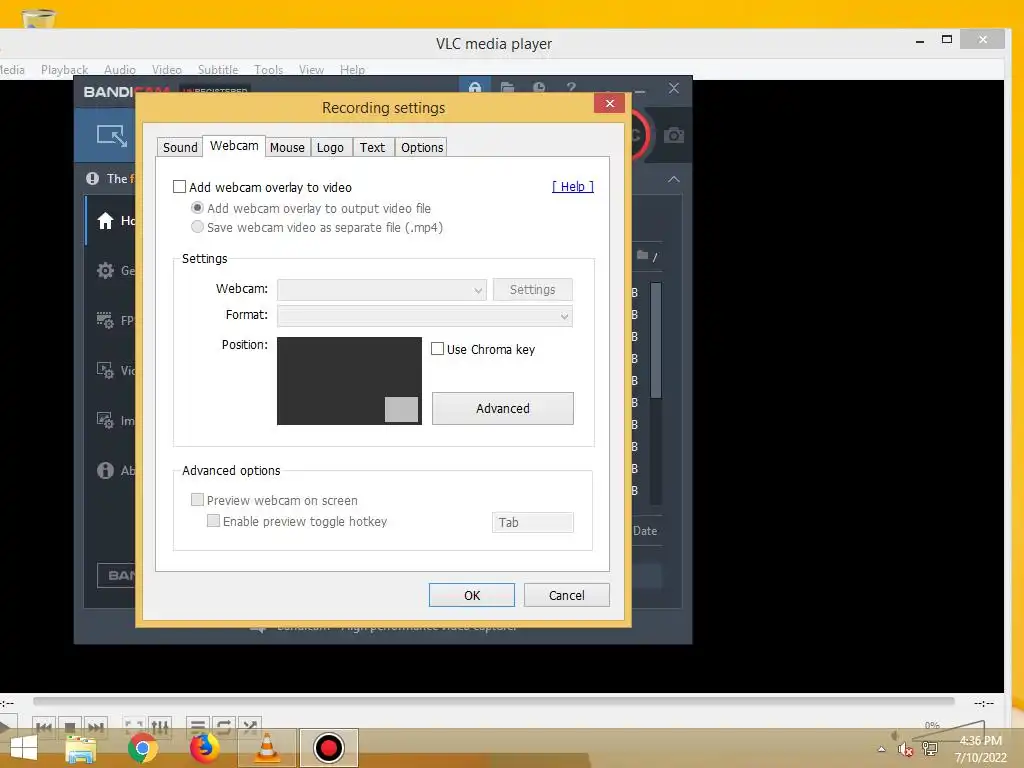
Task: Click the muted speaker tray icon
Action: (904, 749)
